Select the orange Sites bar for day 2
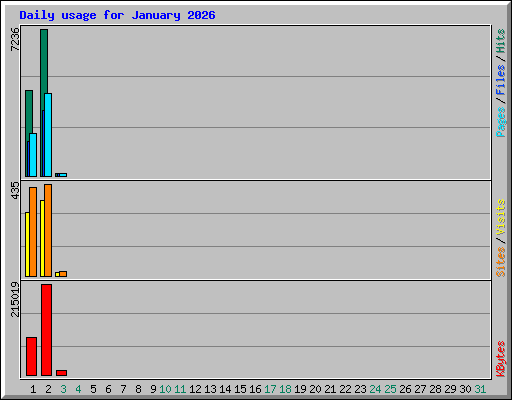The height and width of the screenshot is (400, 512). pyautogui.click(x=48, y=230)
